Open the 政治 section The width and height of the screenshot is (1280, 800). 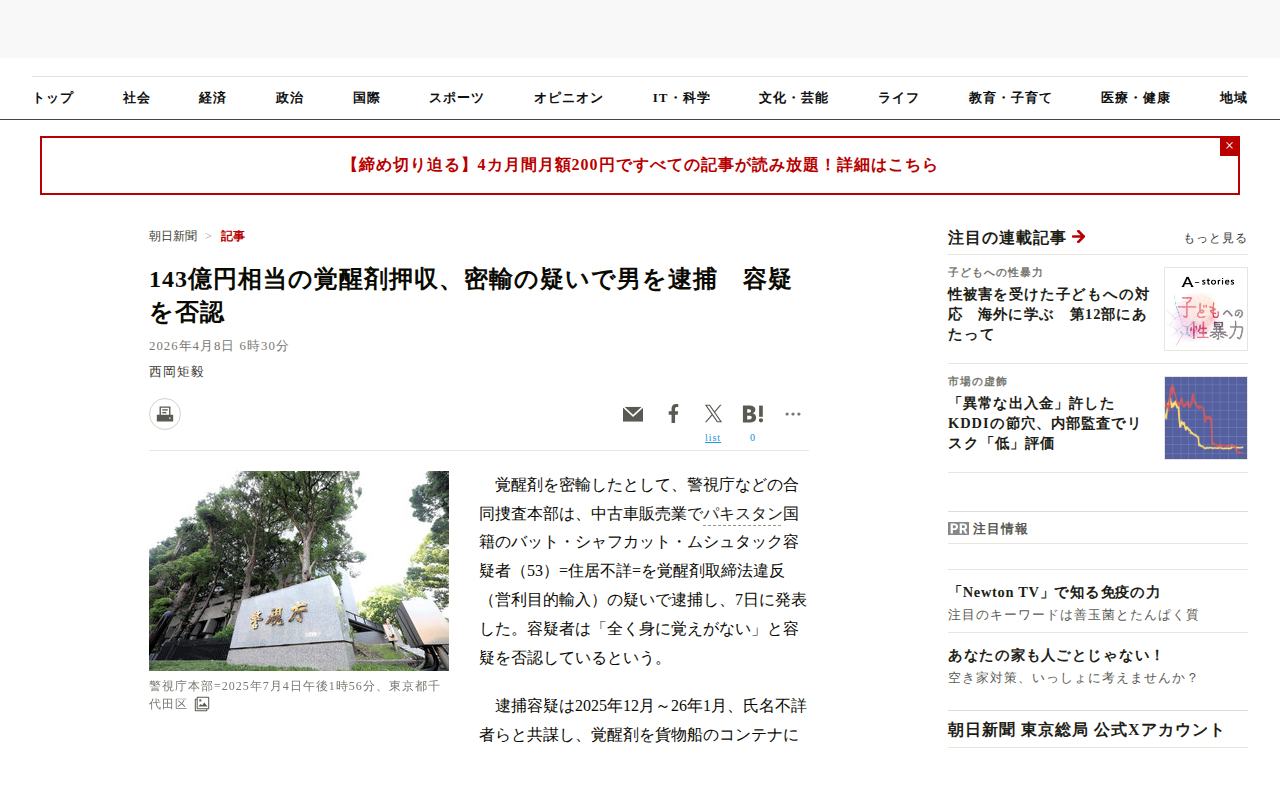tap(290, 98)
